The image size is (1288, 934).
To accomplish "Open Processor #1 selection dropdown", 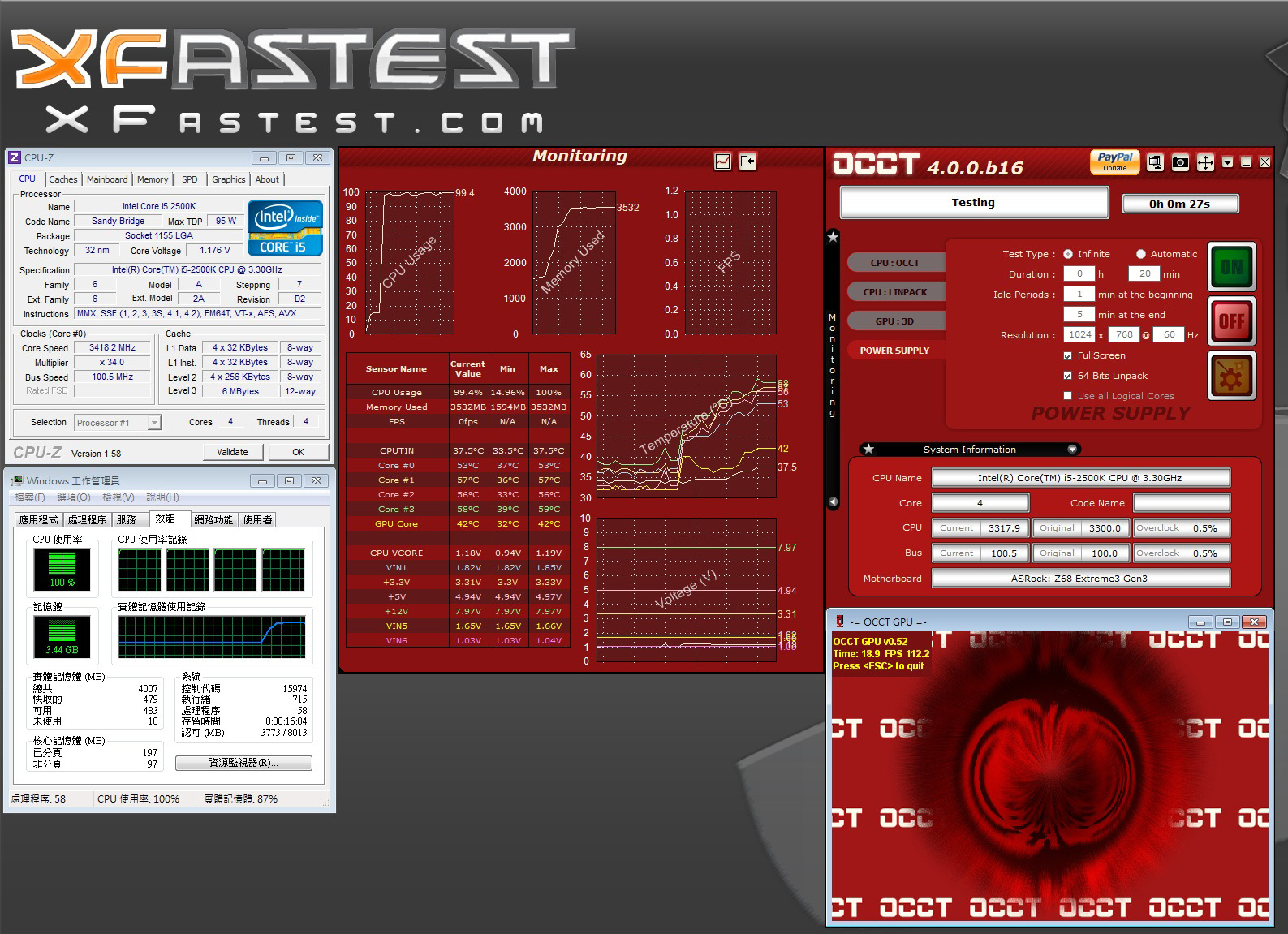I will [154, 423].
